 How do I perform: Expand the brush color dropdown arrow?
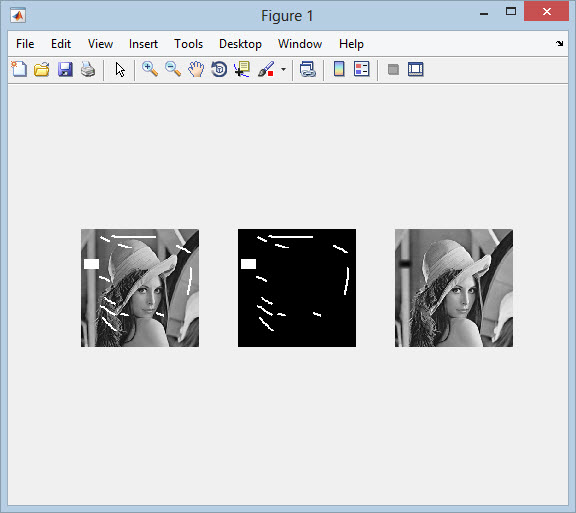283,69
